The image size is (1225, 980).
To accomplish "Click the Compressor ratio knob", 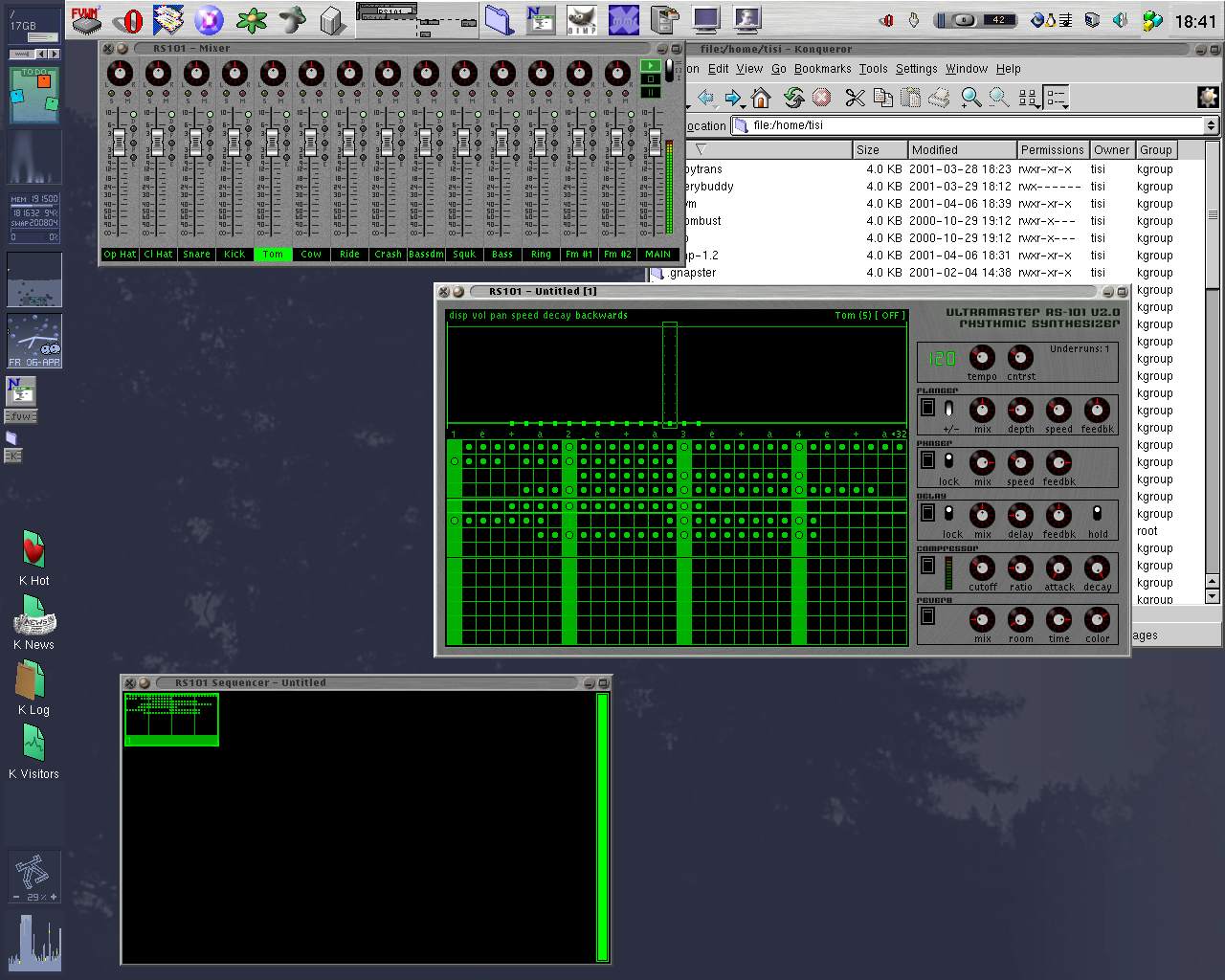I will tap(1020, 568).
